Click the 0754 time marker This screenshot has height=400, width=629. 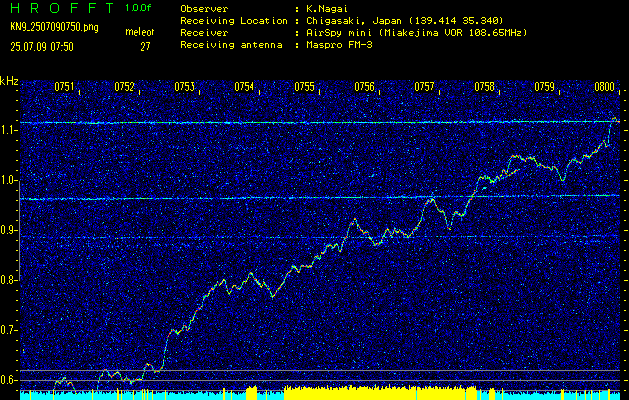click(x=244, y=87)
